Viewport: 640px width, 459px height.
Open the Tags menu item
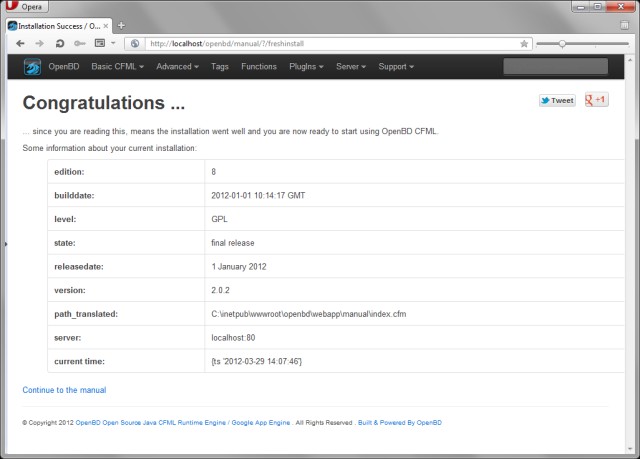tap(220, 67)
